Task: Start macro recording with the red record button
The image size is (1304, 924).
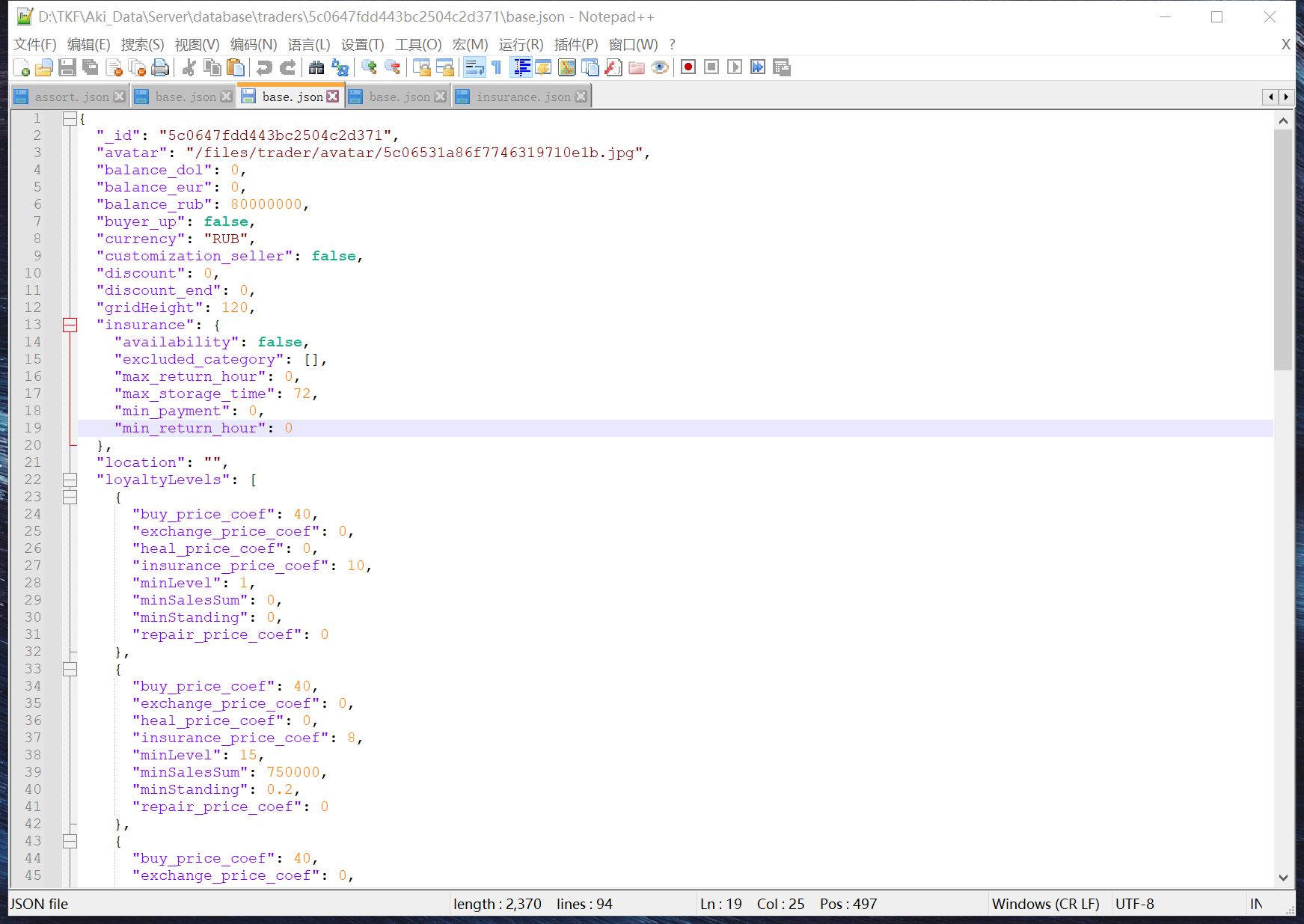Action: coord(689,68)
